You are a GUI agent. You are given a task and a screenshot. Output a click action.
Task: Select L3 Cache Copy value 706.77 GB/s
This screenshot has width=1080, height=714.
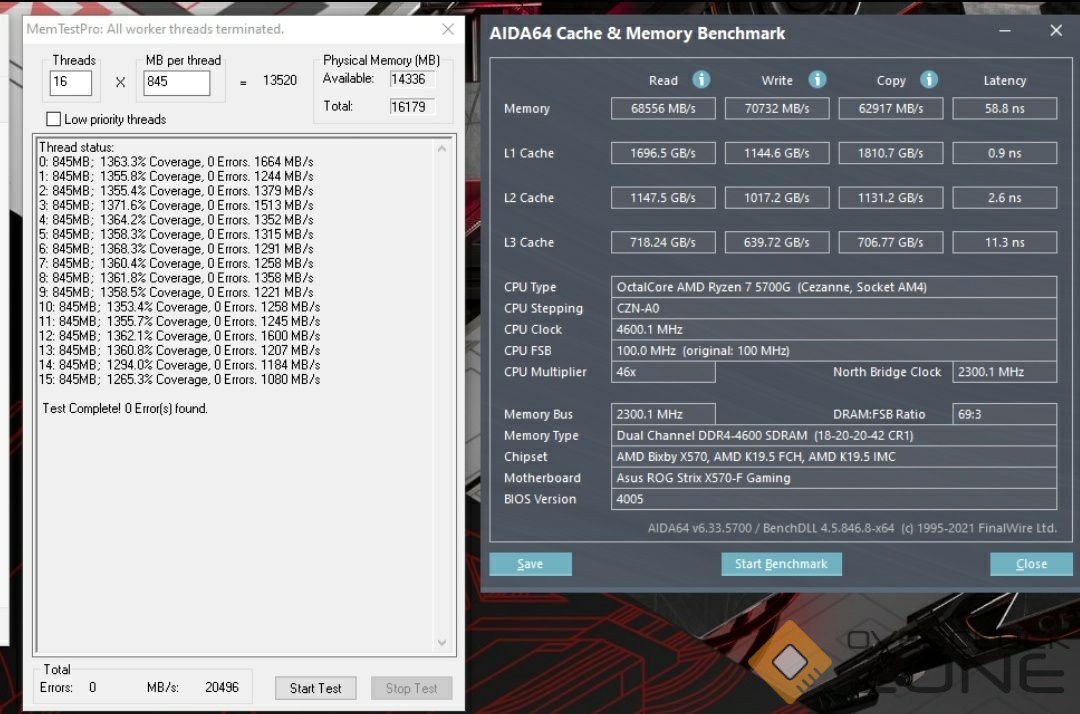891,242
